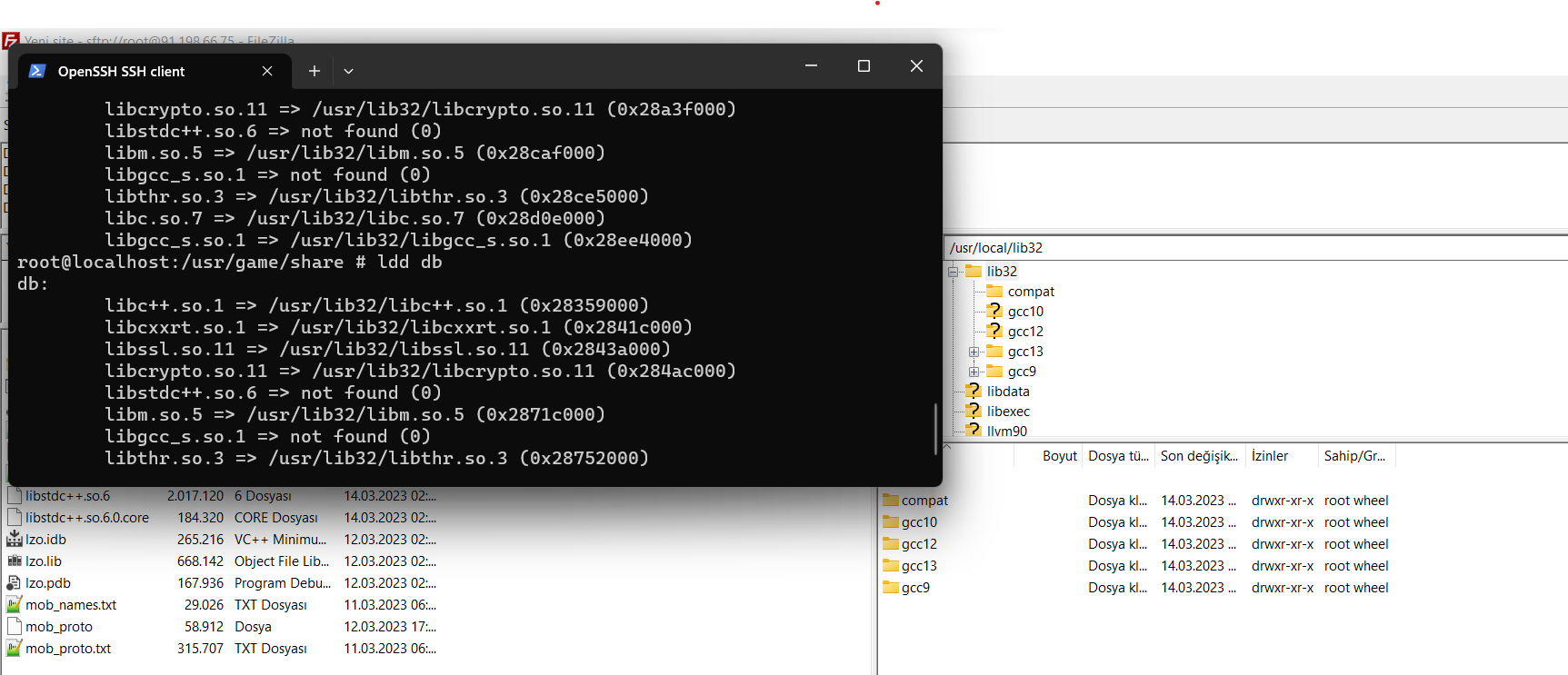Screen dimensions: 1568x675
Task: Click compat row permissions drwxr-xr-x
Action: pyautogui.click(x=1282, y=501)
